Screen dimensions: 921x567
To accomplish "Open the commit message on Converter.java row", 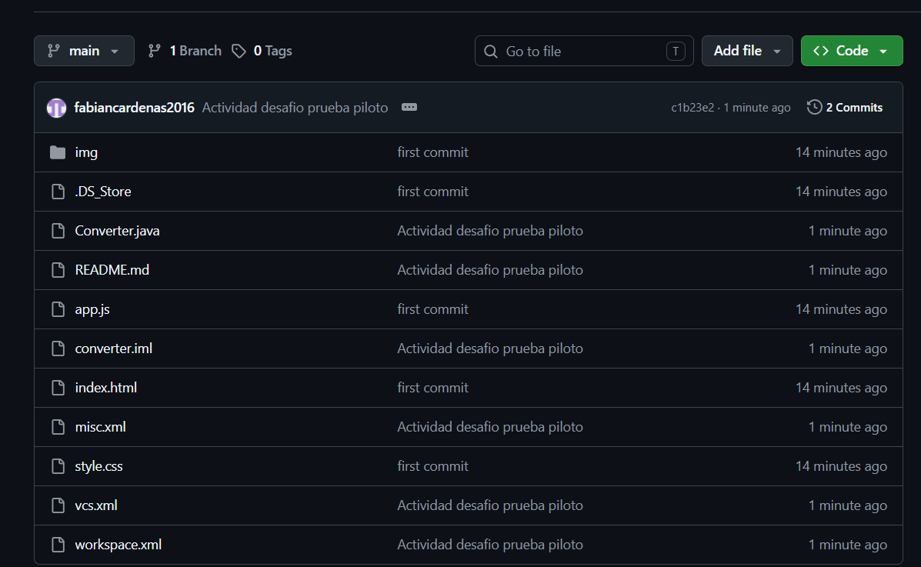I will [490, 231].
